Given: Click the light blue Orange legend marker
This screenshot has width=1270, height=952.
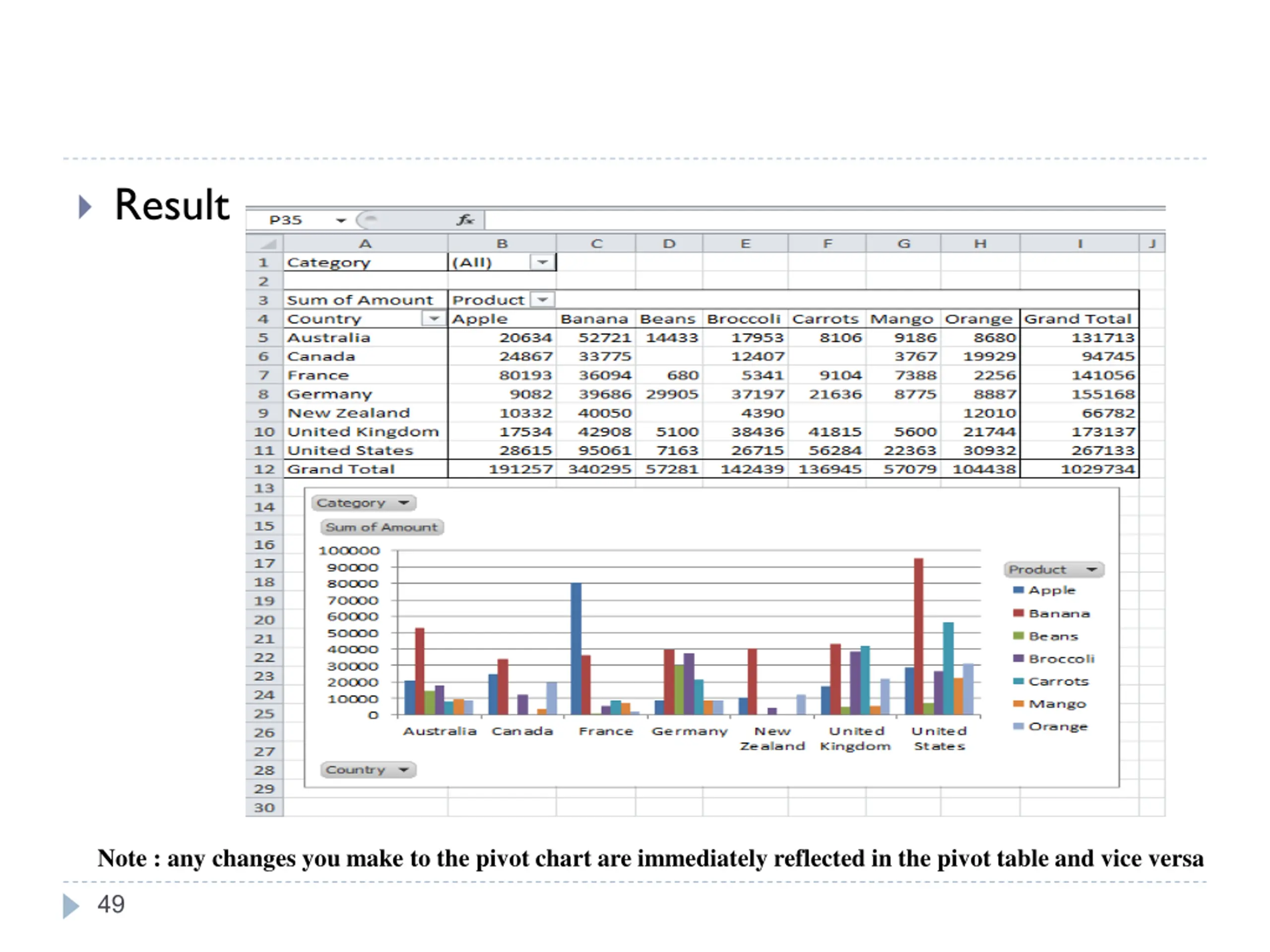Looking at the screenshot, I should click(x=1018, y=726).
